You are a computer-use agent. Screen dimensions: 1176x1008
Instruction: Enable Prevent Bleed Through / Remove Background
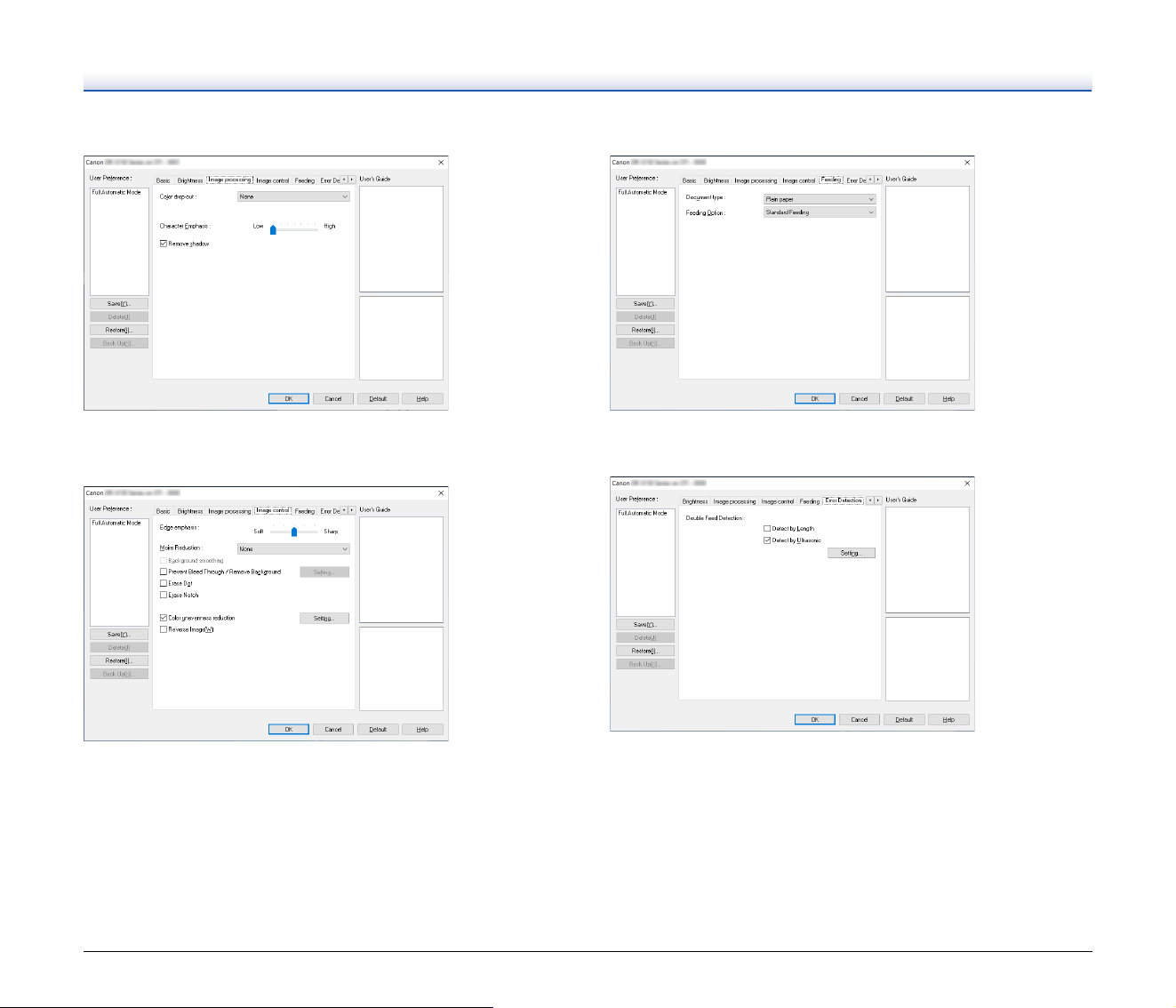coord(164,572)
